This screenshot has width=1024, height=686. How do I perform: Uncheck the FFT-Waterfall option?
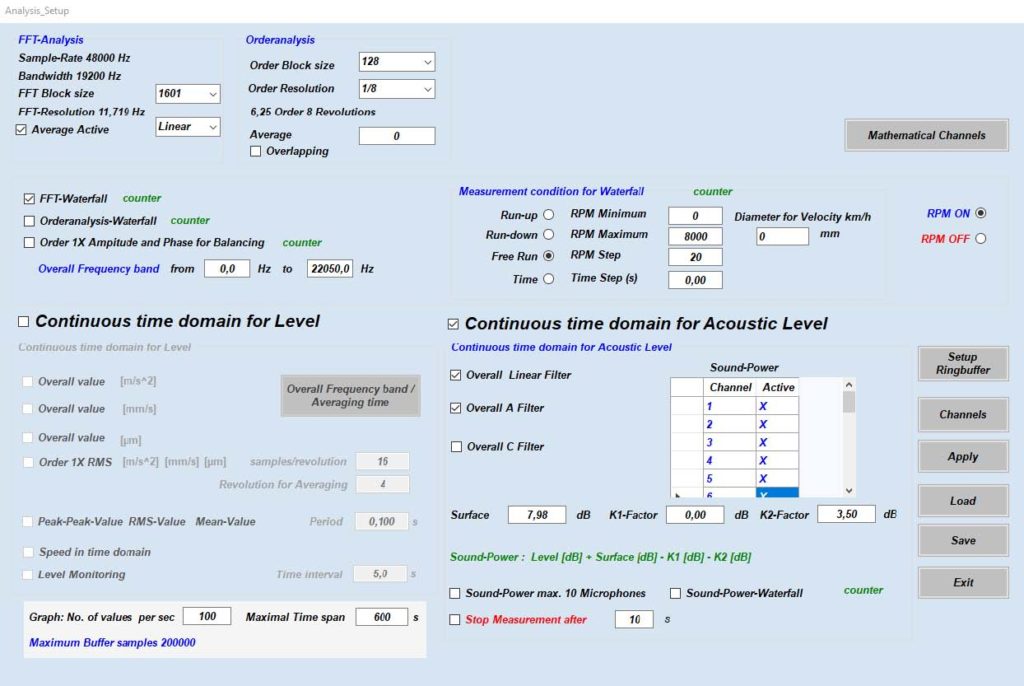point(29,199)
